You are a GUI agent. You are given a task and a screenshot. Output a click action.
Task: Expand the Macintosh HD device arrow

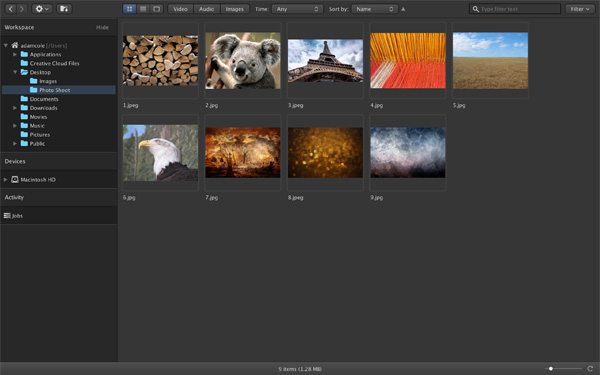(6, 179)
